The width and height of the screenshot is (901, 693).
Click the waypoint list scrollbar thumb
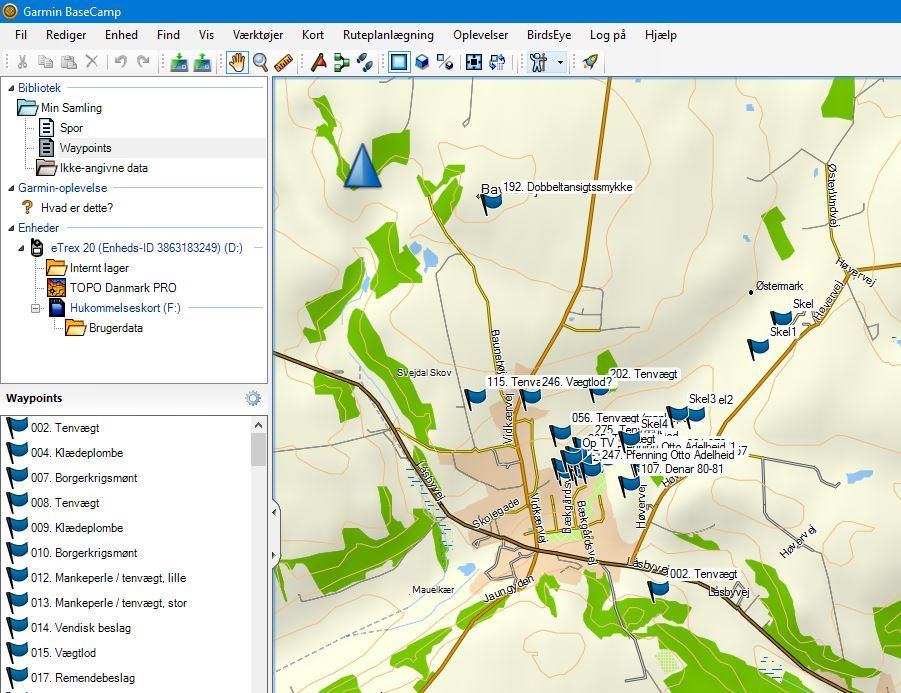[x=258, y=449]
